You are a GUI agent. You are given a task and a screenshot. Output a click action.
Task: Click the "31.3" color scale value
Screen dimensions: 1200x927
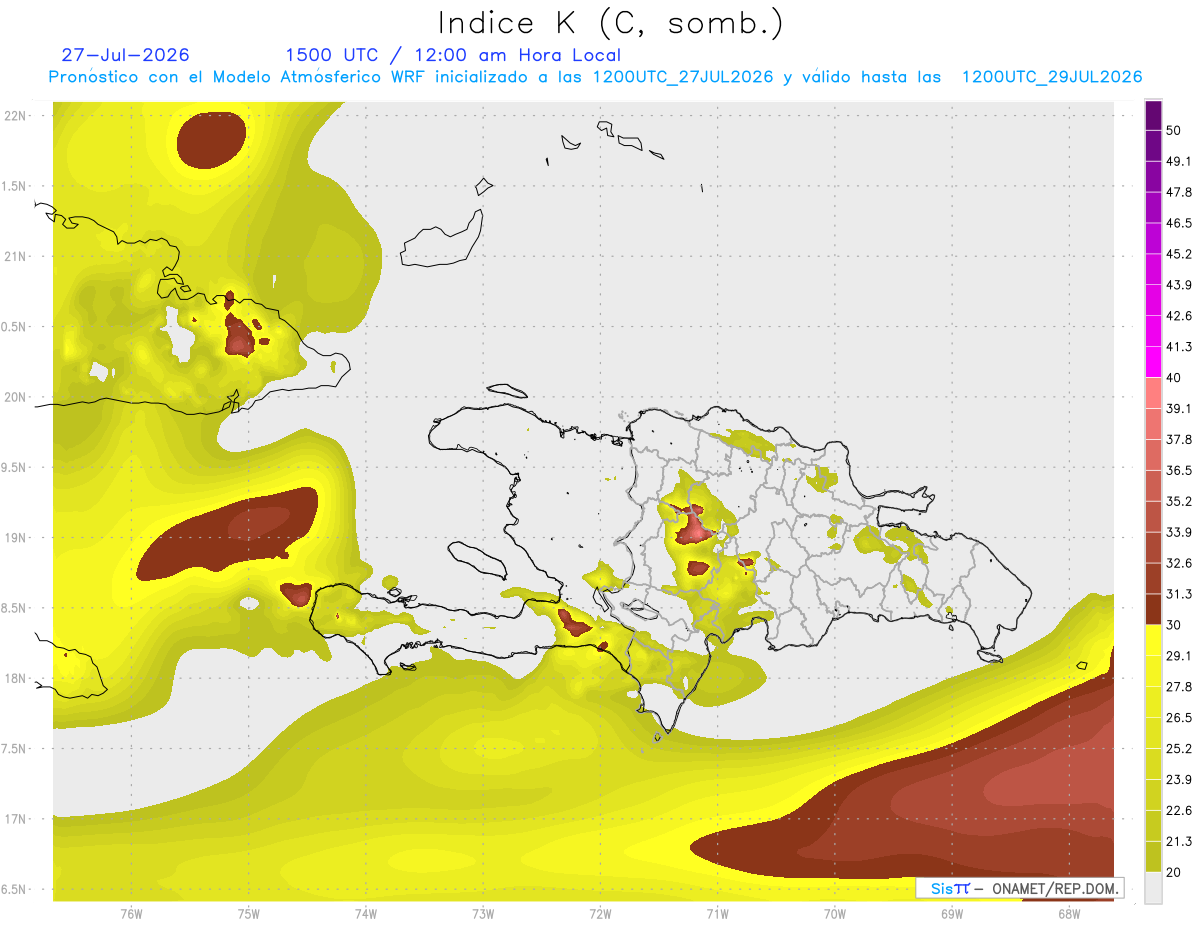1179,594
